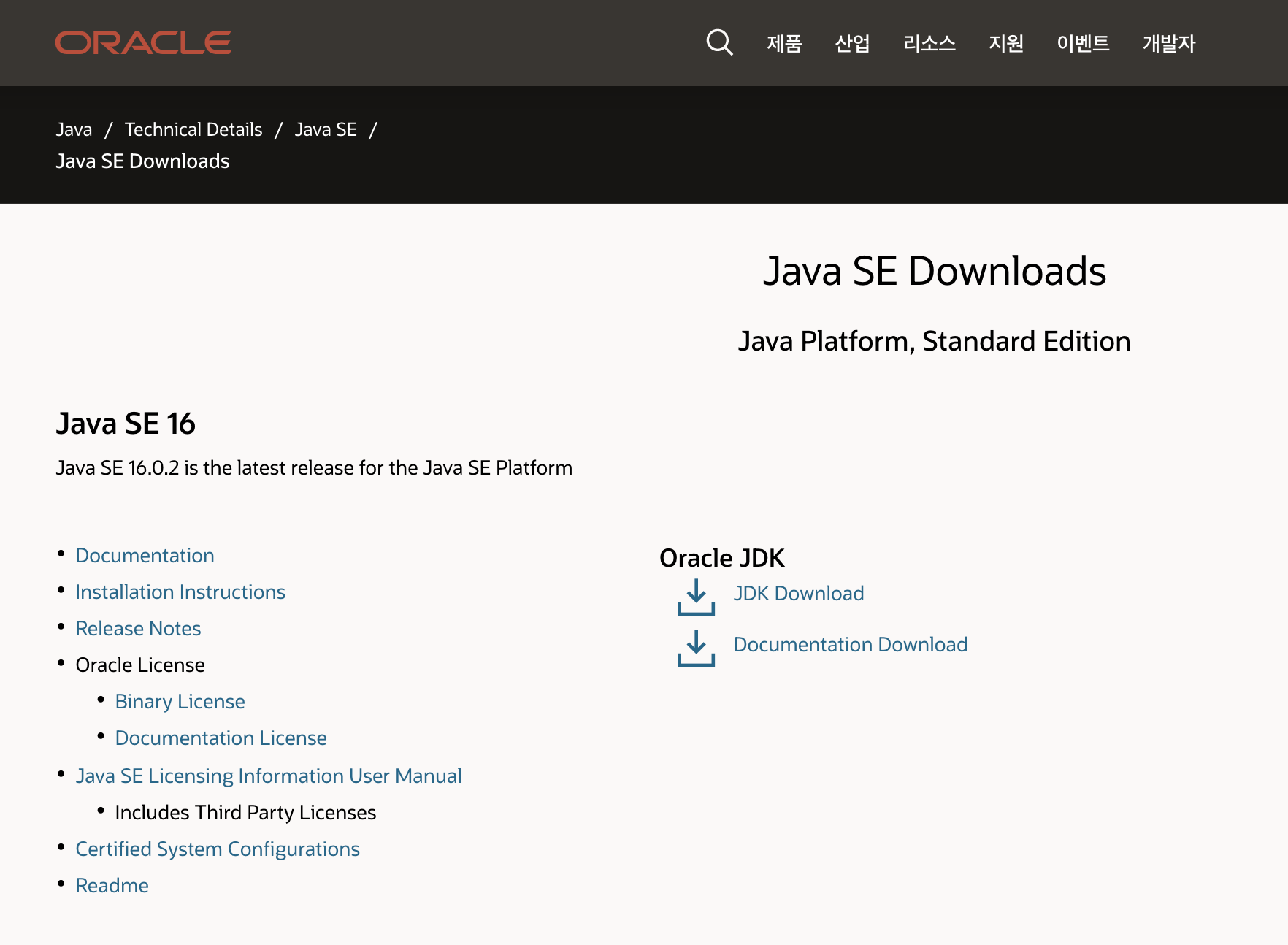Click the JDK Download arrow icon
The height and width of the screenshot is (945, 1288).
coord(696,597)
